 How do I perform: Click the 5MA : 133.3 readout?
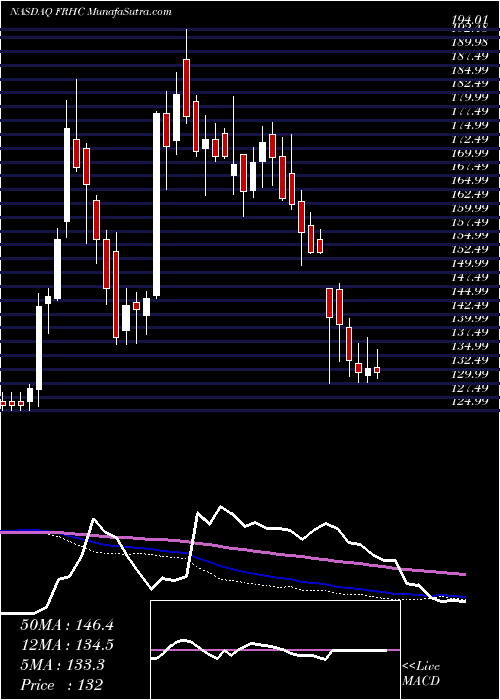click(x=62, y=665)
